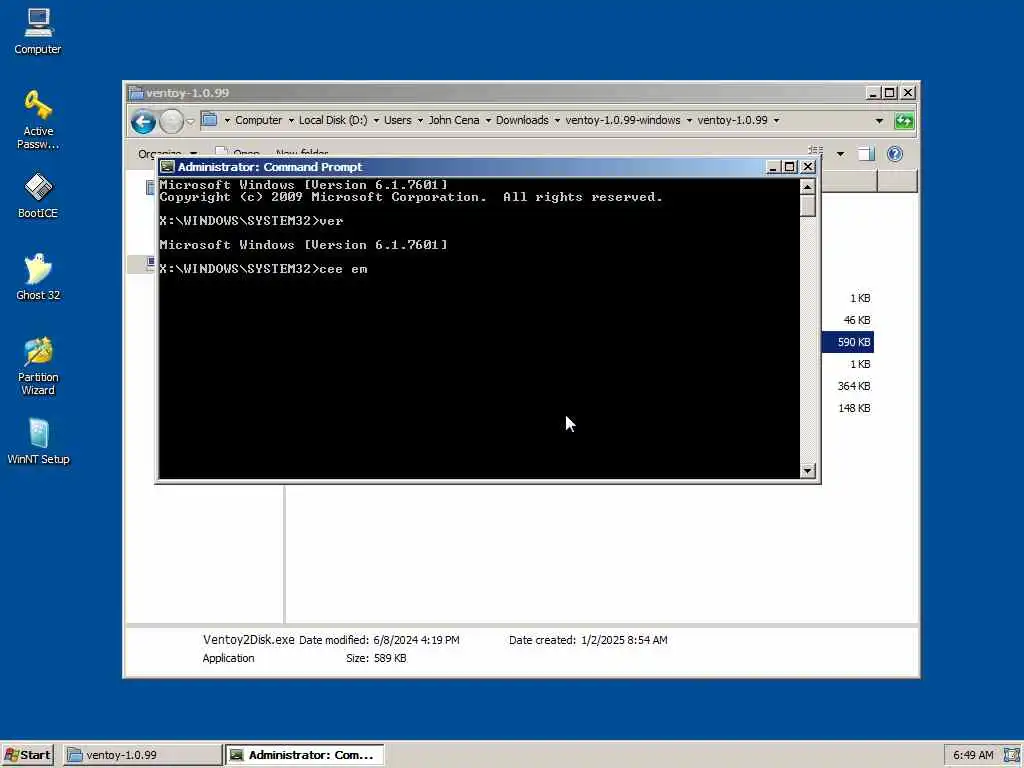Go back in the ventoy Explorer window
The width and height of the screenshot is (1024, 768).
pos(143,121)
